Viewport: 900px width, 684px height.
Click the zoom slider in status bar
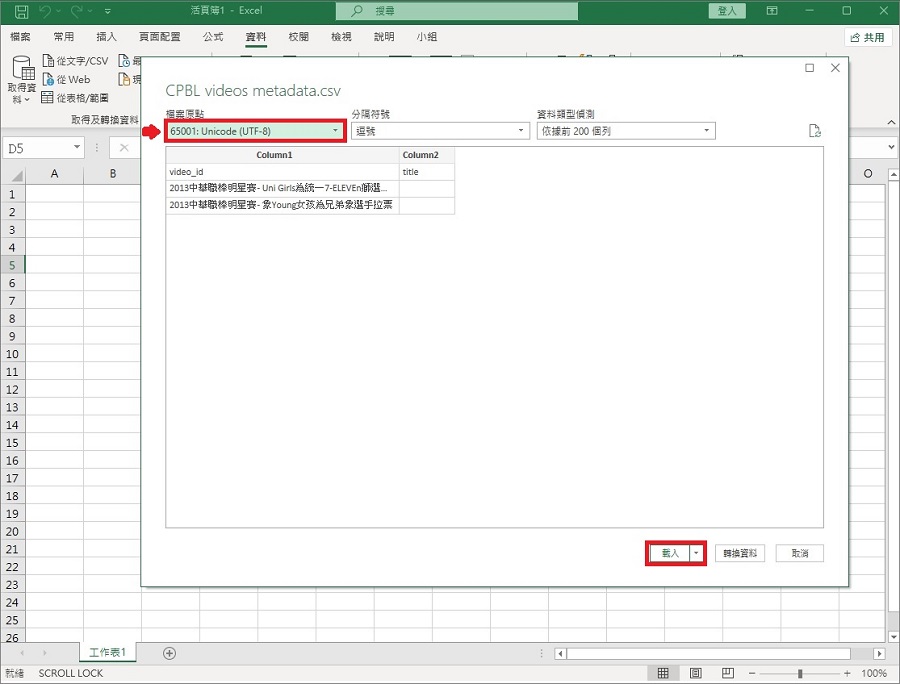tap(799, 673)
